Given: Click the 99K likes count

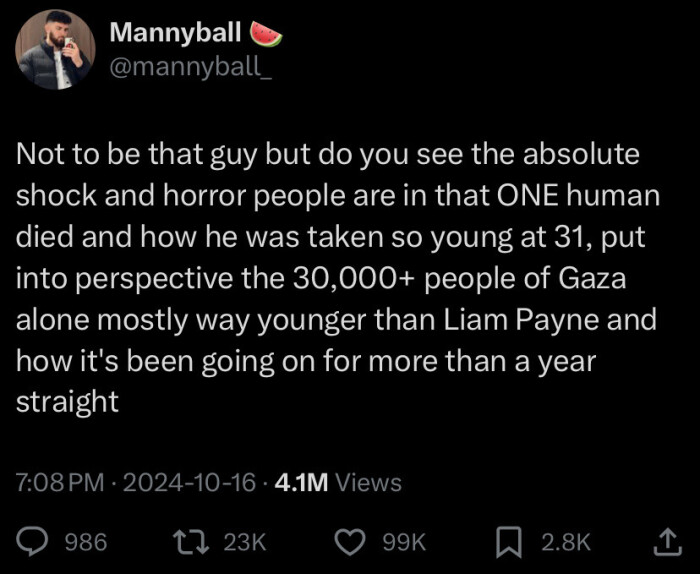Looking at the screenshot, I should coord(405,542).
